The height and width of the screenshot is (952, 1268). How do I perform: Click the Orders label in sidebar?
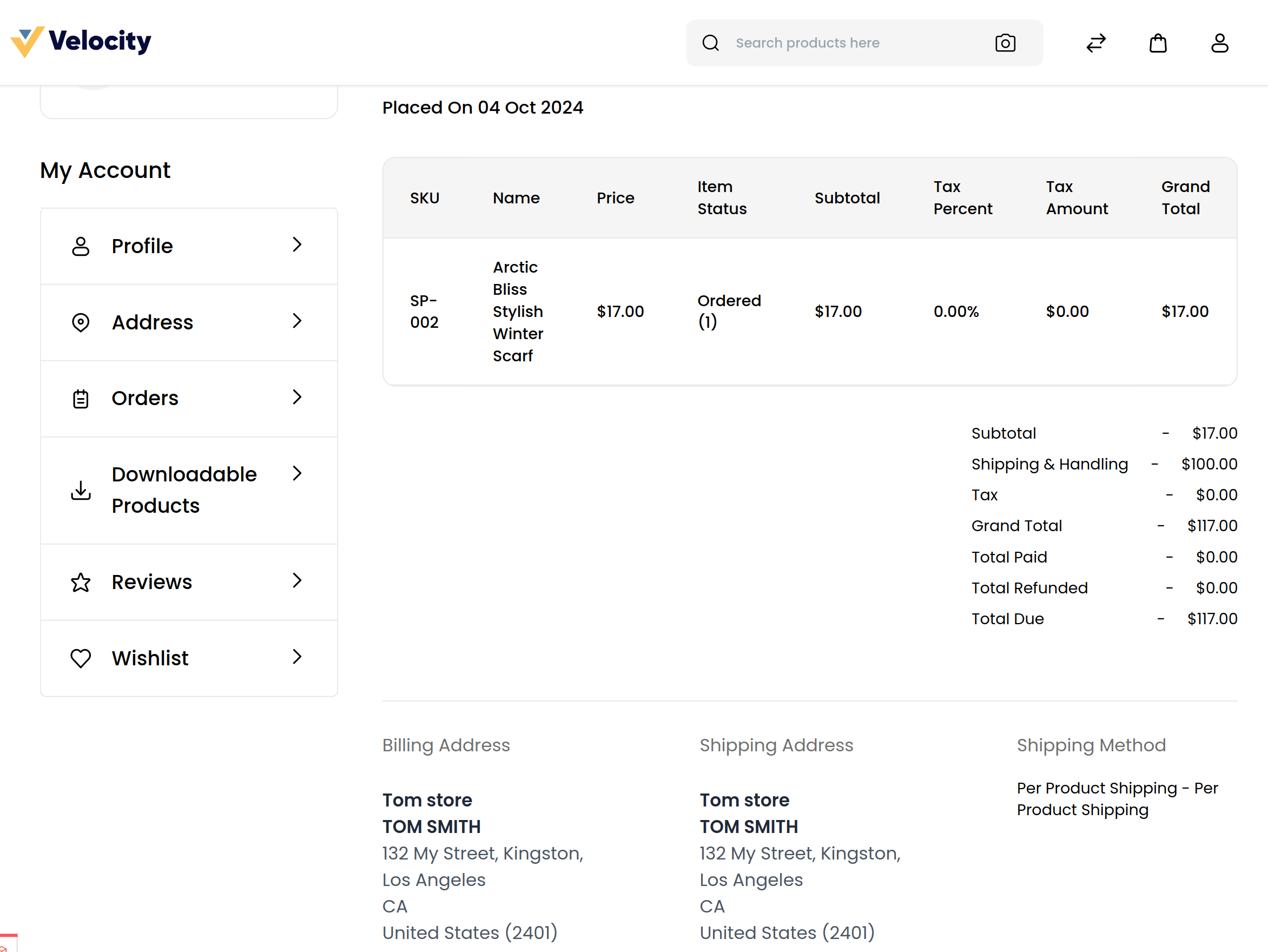[x=145, y=398]
